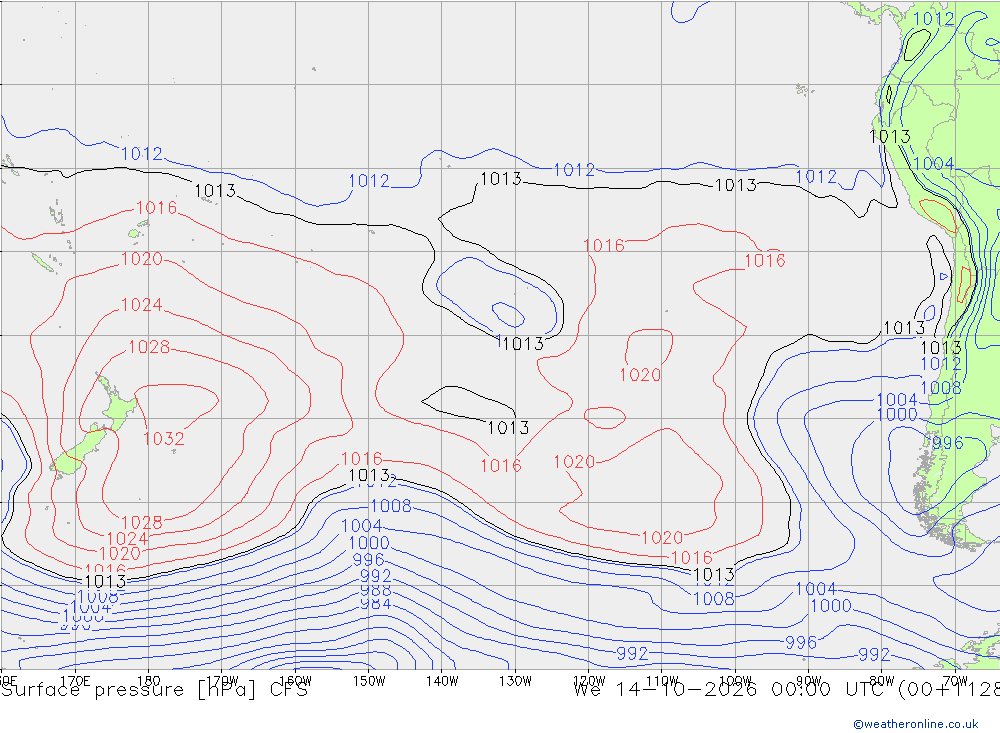Click the 130W longitude axis label

(x=515, y=681)
